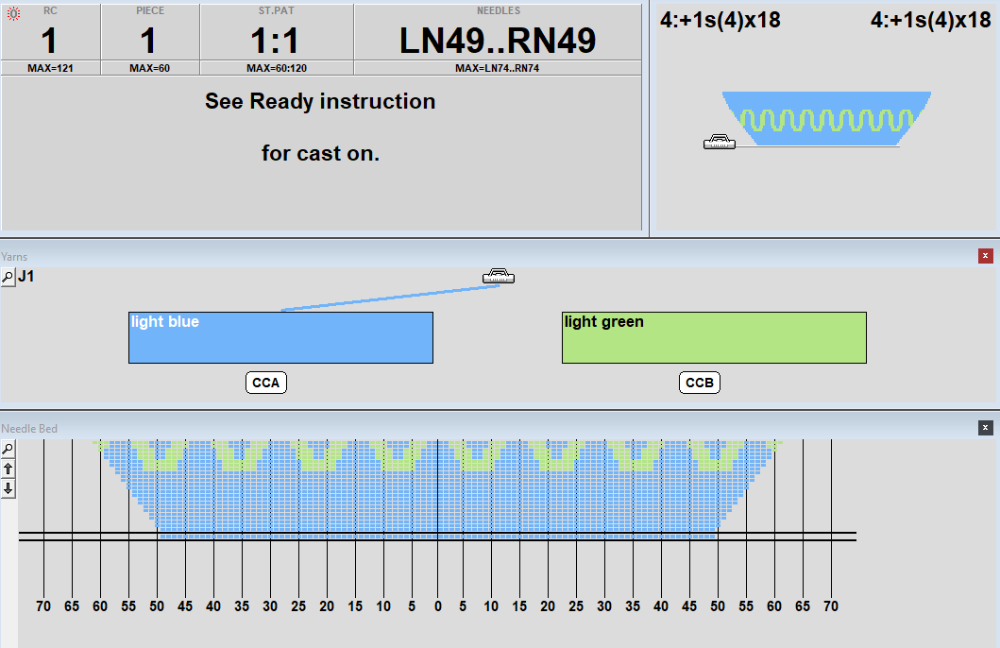This screenshot has height=648, width=1000.
Task: Click the magnifier icon in Needle Bed panel
Action: (8, 449)
